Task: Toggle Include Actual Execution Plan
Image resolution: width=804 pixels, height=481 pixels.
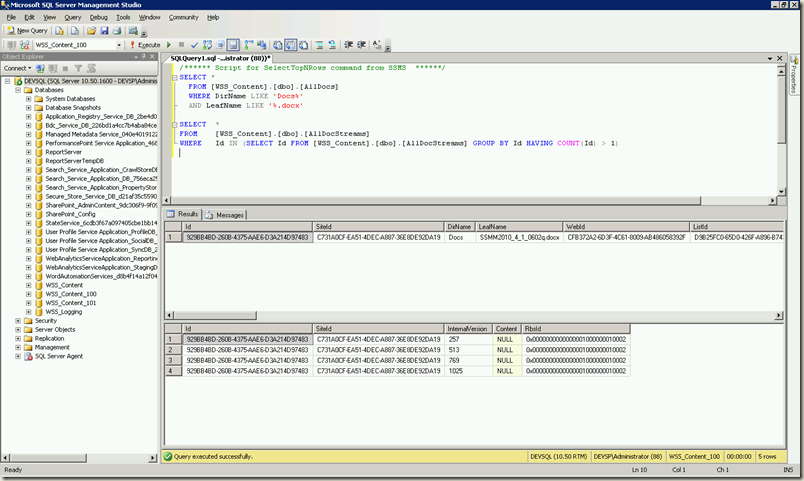Action: (249, 45)
